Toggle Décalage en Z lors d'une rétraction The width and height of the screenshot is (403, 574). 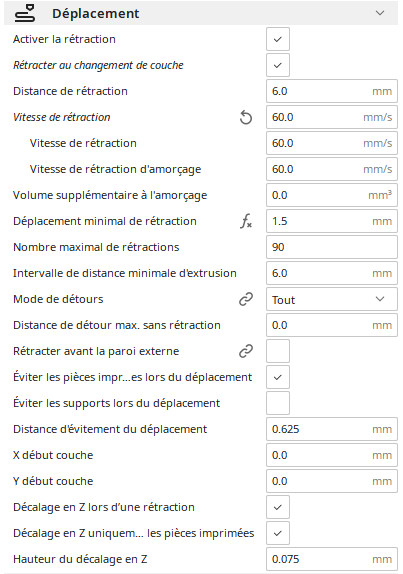(x=278, y=507)
